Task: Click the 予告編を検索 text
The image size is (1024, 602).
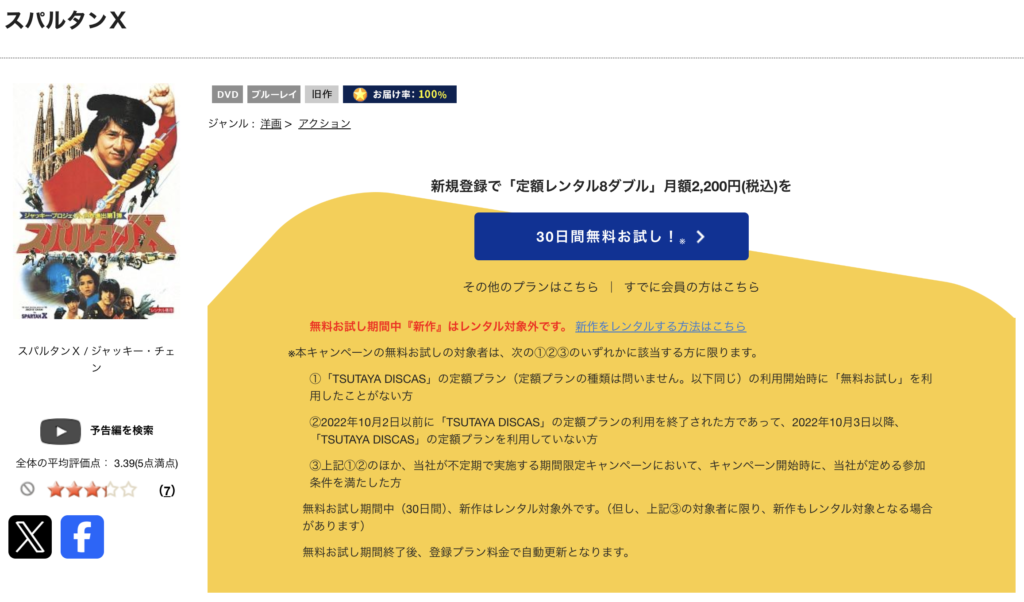Action: pyautogui.click(x=121, y=430)
